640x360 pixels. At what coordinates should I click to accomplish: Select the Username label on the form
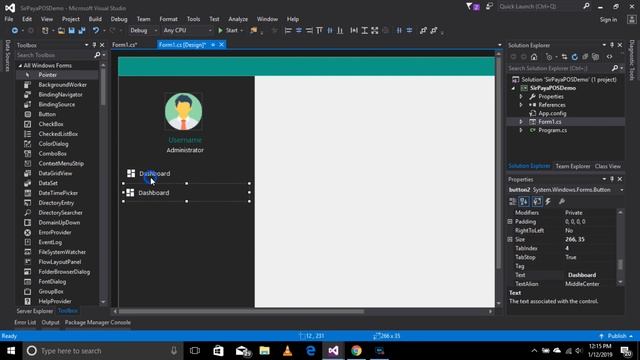click(185, 140)
